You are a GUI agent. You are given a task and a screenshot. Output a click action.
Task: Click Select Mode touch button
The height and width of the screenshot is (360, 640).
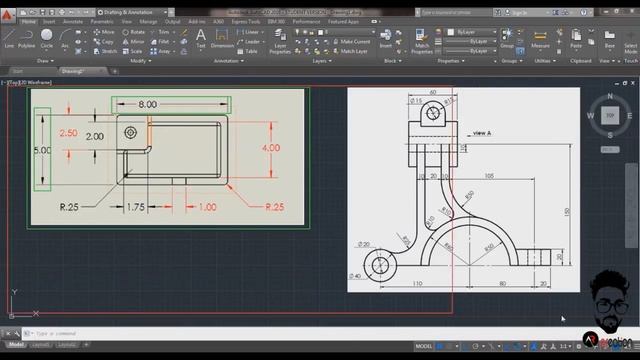(x=631, y=42)
